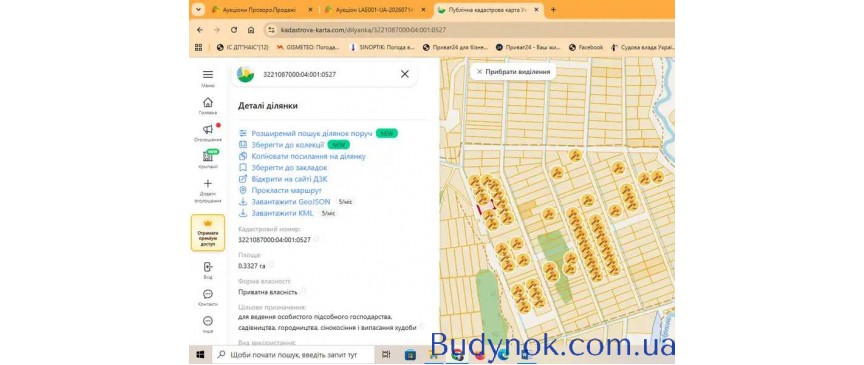This screenshot has width=864, height=365.
Task: Click the Windows taskbar search box
Action: (293, 355)
